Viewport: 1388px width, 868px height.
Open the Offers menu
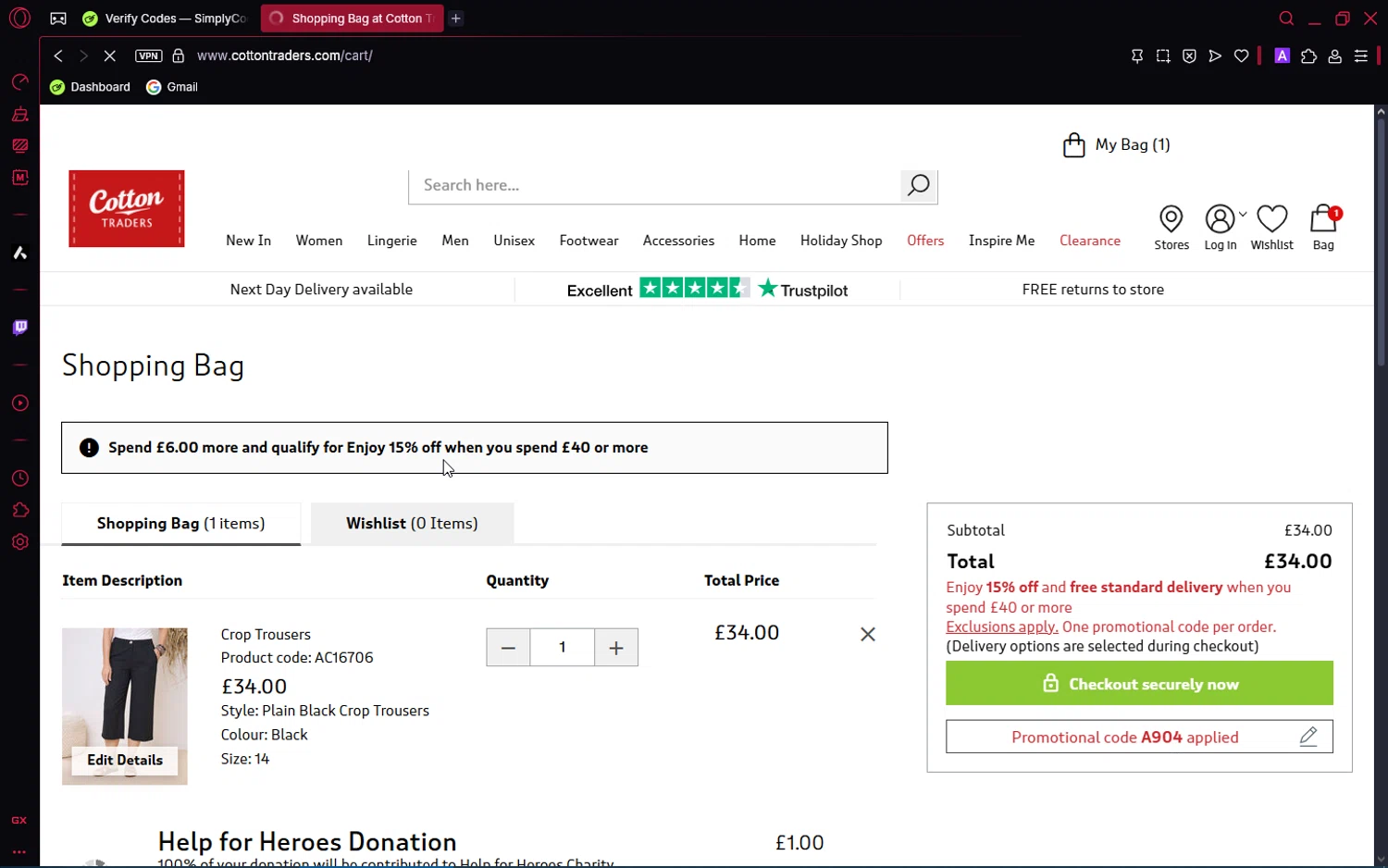point(925,241)
